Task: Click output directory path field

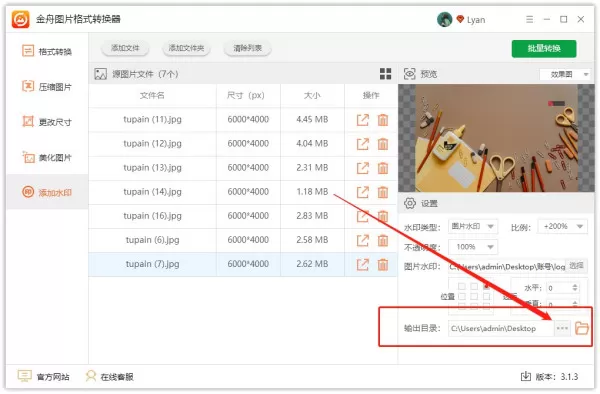Action: tap(501, 328)
